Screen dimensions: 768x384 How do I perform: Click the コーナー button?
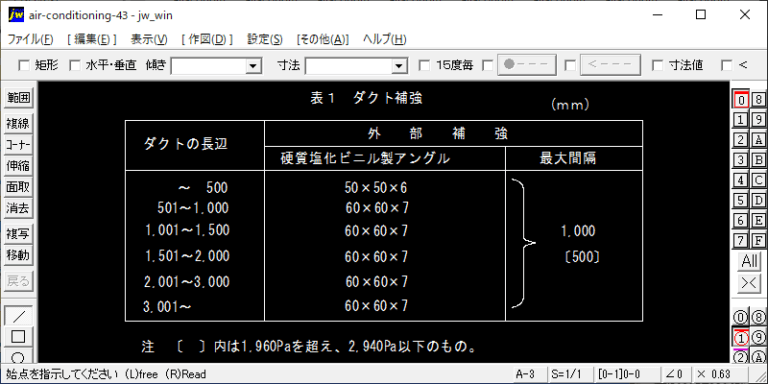[18, 145]
